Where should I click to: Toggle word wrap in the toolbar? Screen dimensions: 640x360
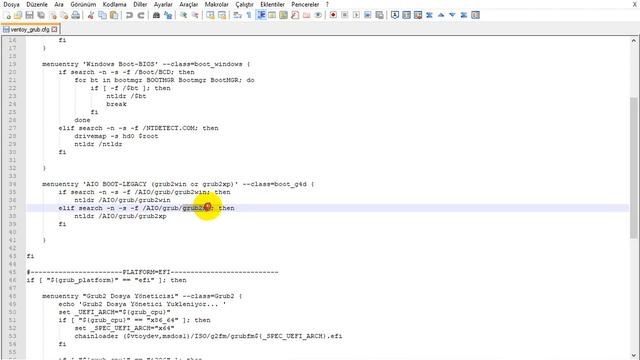(237, 15)
